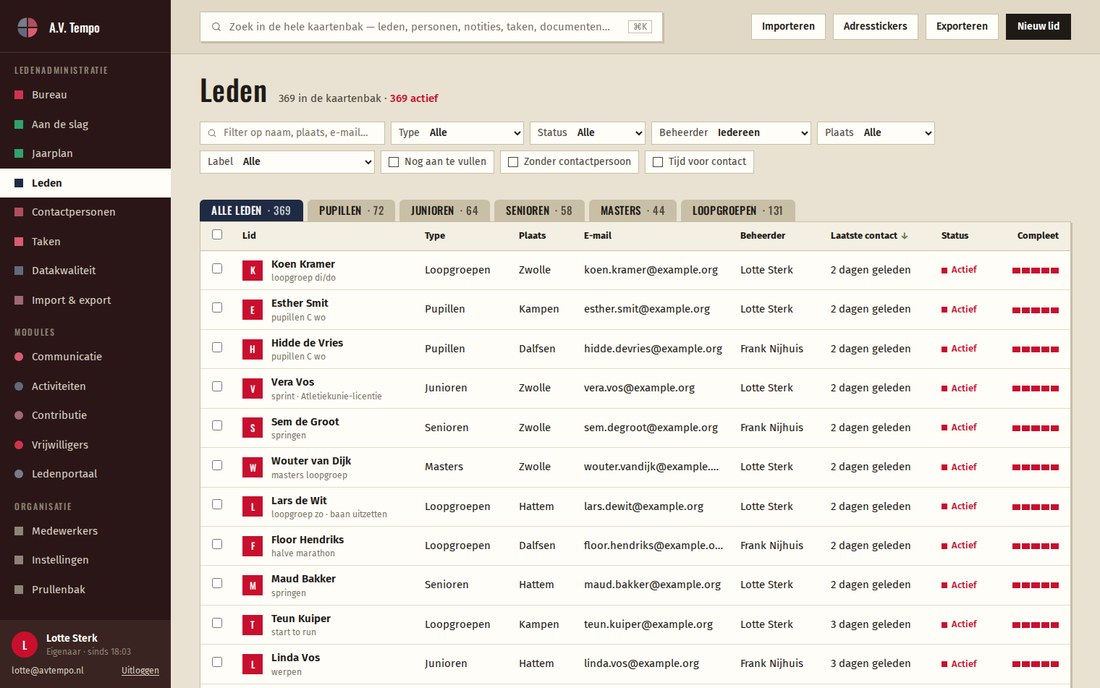The image size is (1100, 688).
Task: Click the sort arrow beside Laatste contact
Action: (904, 236)
